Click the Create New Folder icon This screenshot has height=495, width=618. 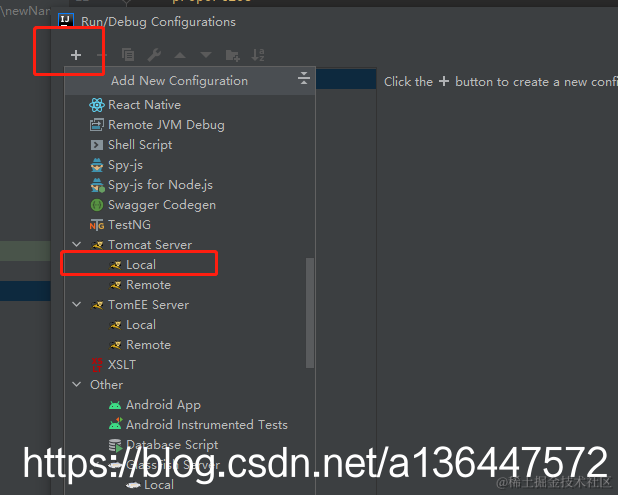pos(233,55)
